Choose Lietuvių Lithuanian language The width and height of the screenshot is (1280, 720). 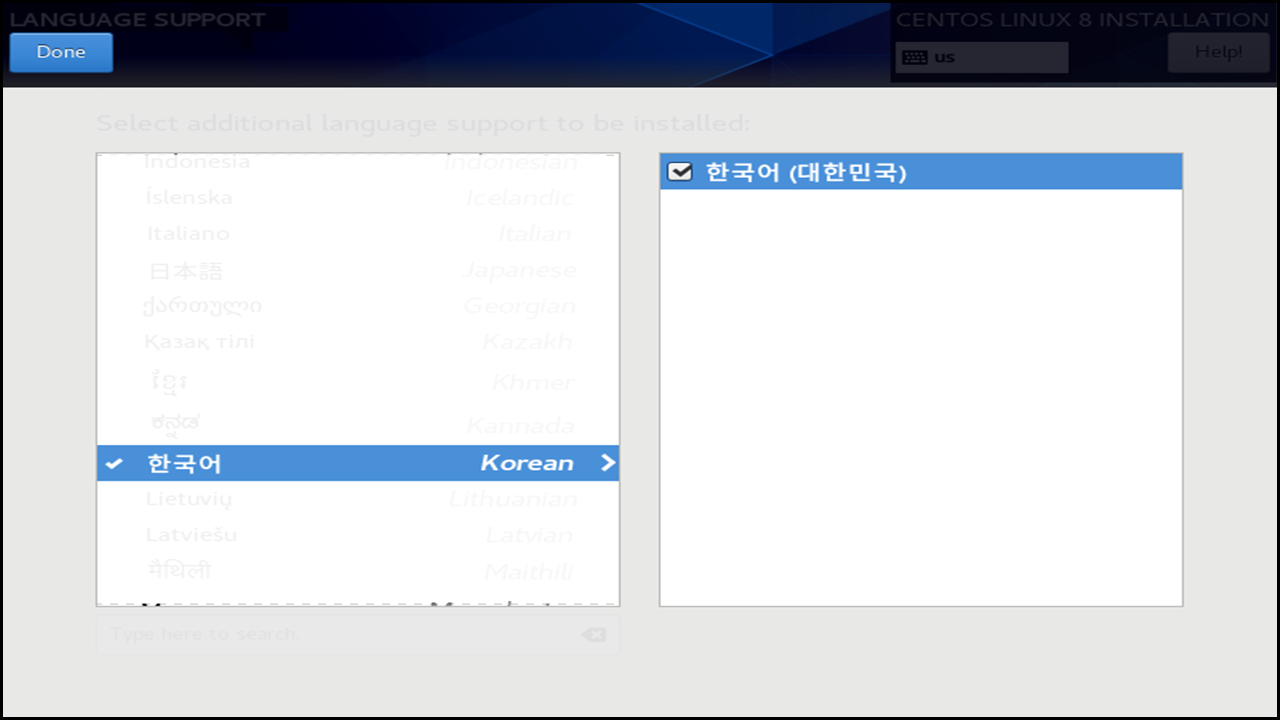pos(358,499)
